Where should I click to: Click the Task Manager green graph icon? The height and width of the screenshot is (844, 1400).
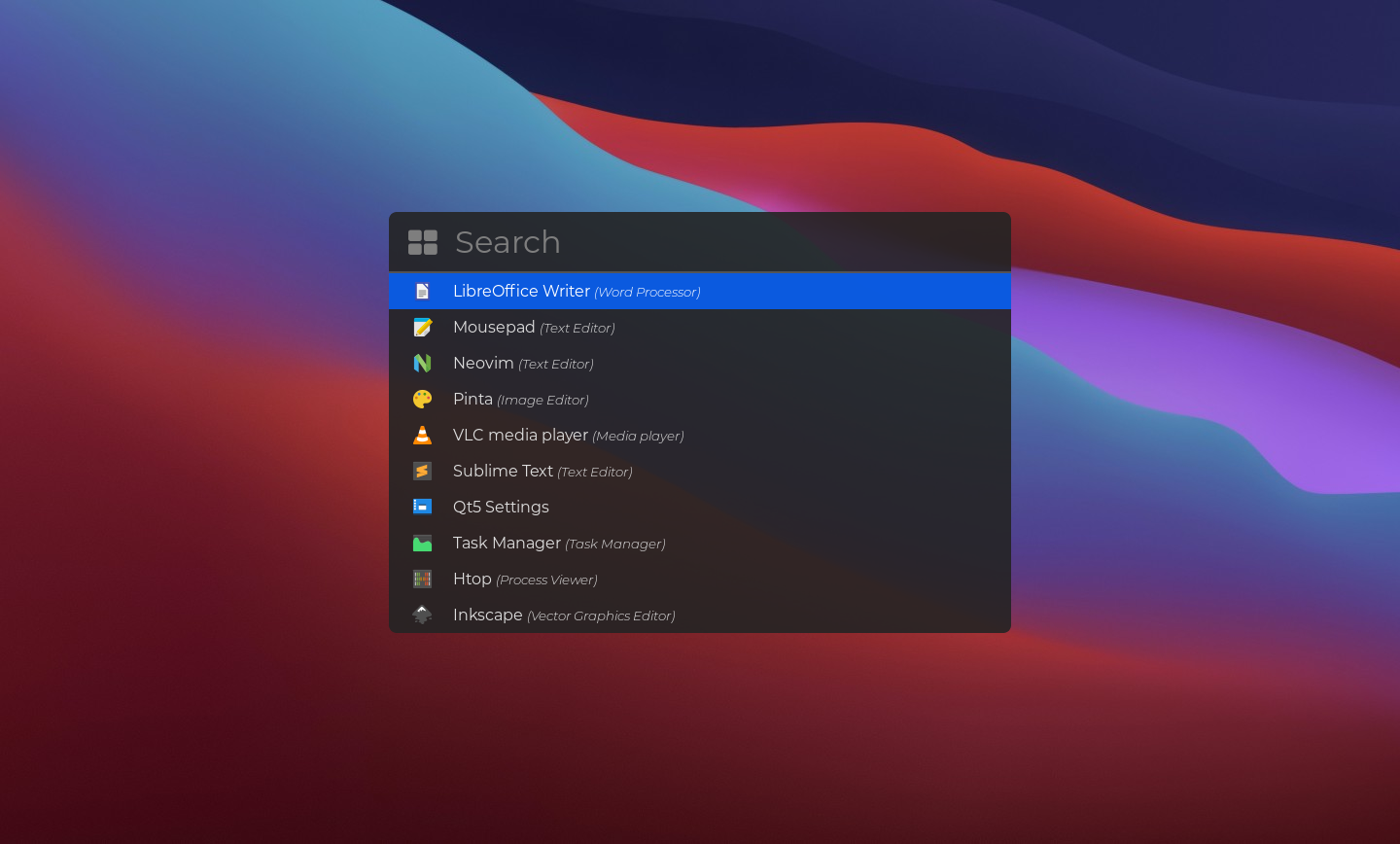(422, 543)
